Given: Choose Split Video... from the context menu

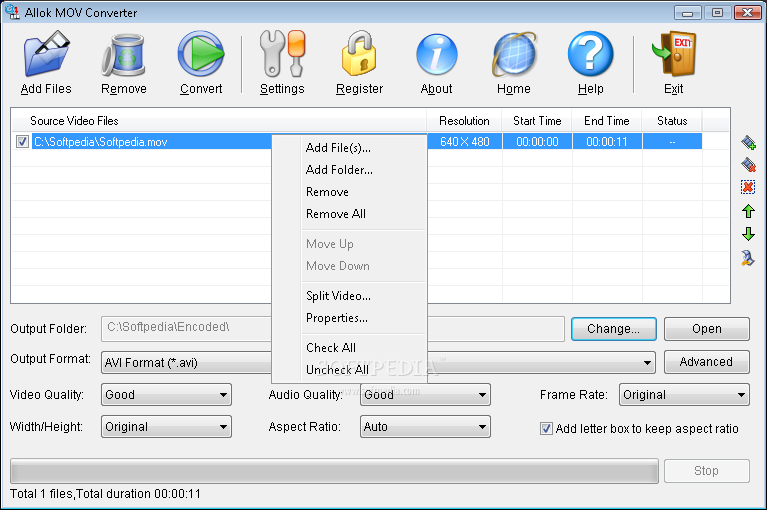Looking at the screenshot, I should (338, 296).
